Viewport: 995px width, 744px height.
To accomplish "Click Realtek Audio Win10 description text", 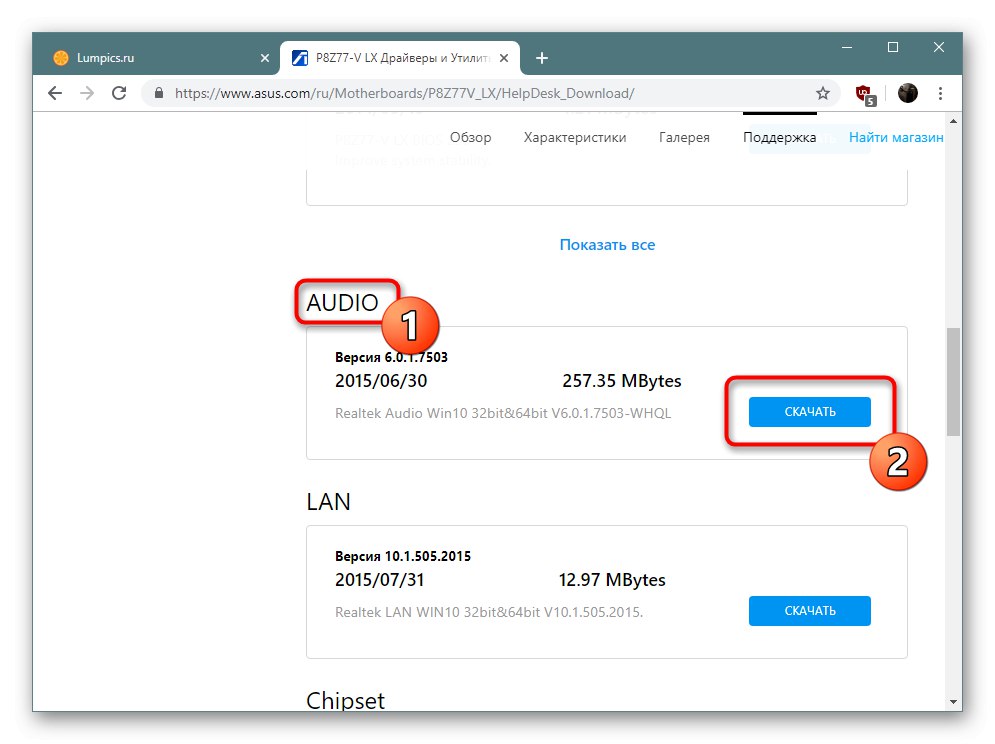I will click(x=503, y=413).
